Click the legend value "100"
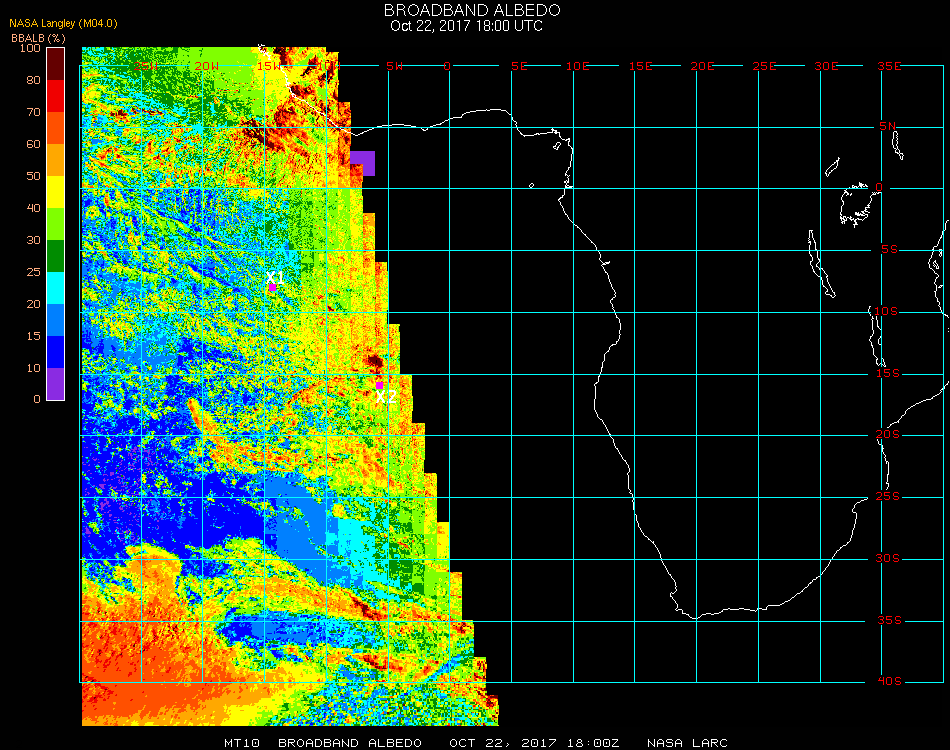 tap(30, 48)
